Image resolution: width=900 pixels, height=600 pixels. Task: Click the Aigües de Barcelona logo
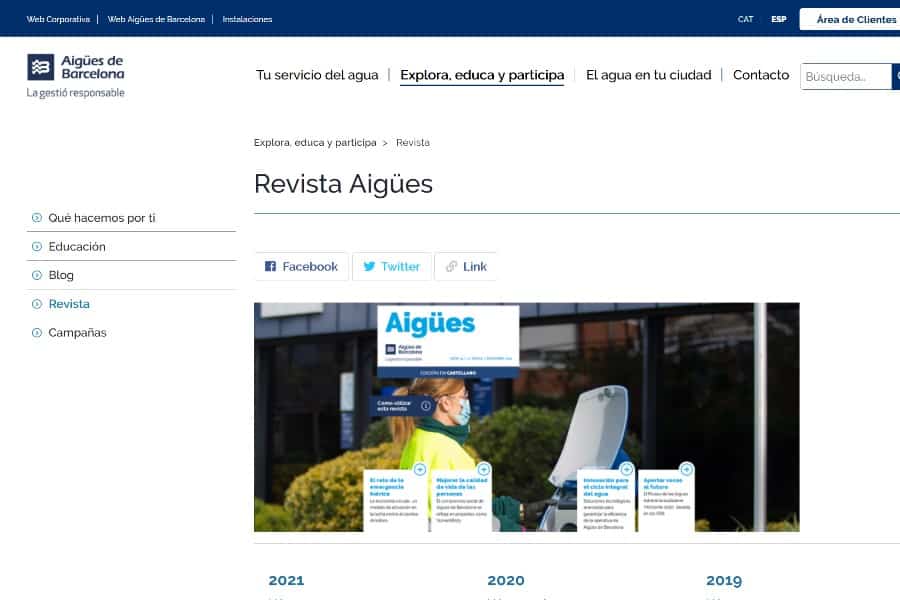(76, 76)
